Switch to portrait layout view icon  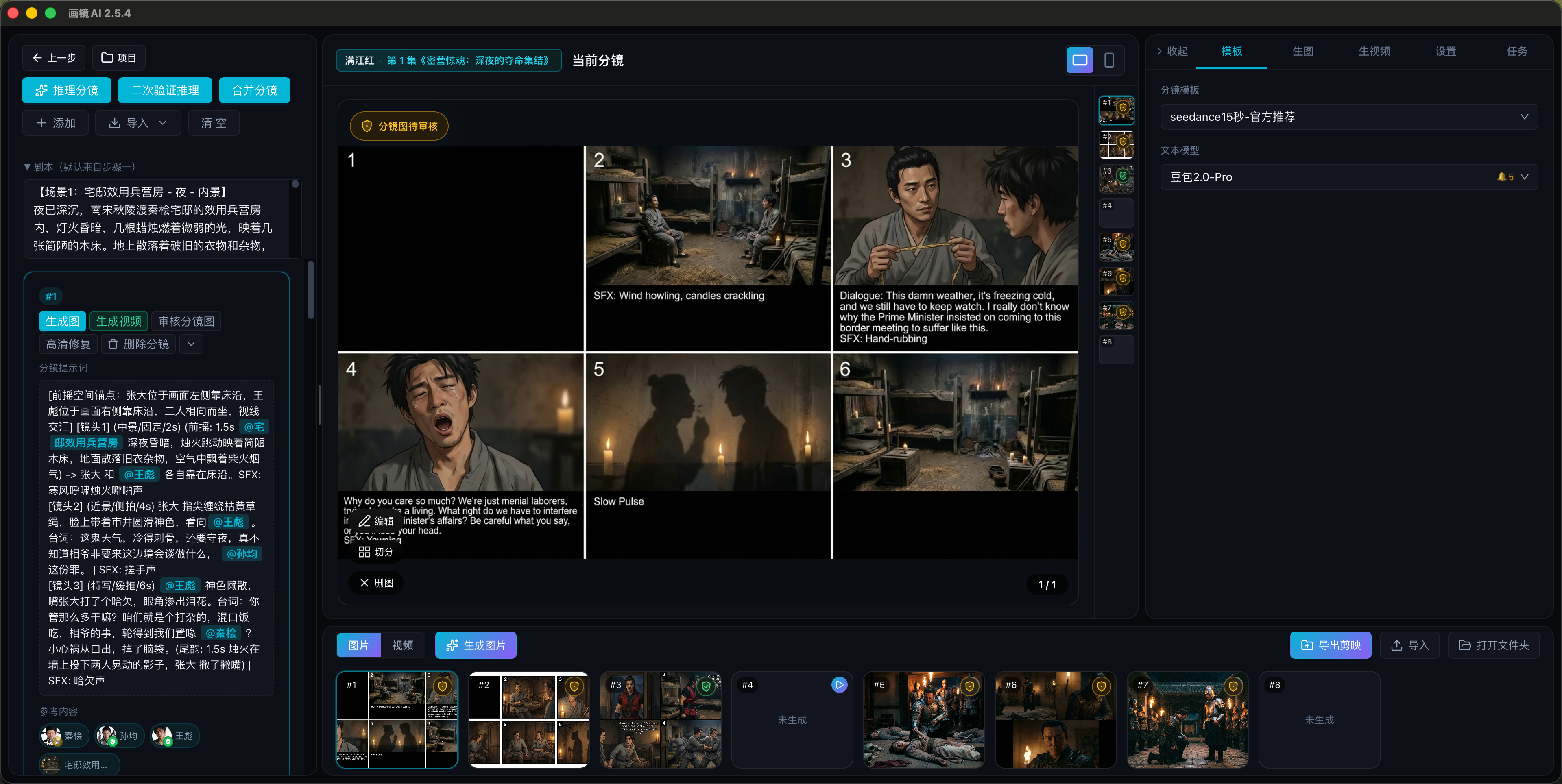coord(1108,60)
